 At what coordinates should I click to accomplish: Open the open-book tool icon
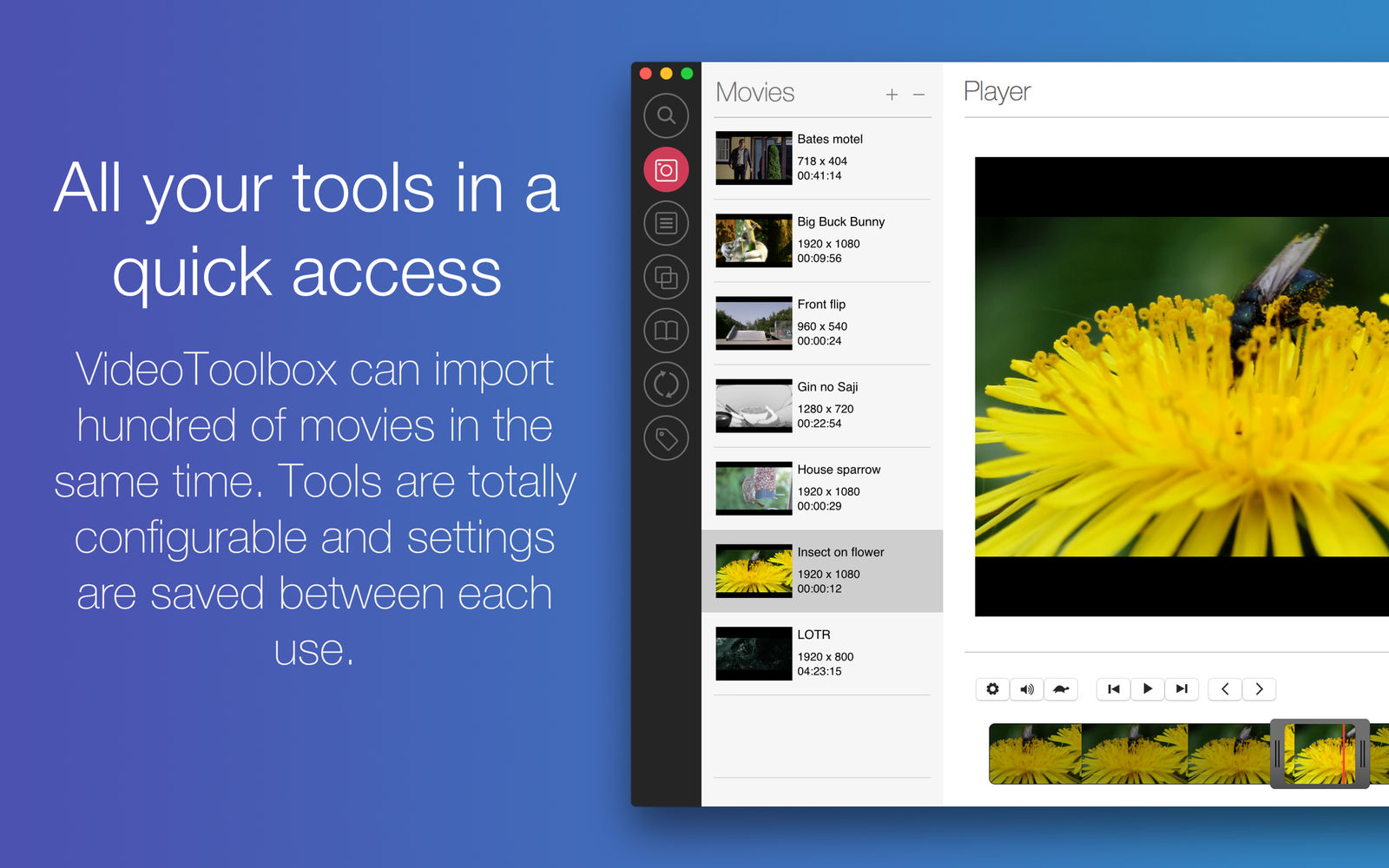[666, 331]
